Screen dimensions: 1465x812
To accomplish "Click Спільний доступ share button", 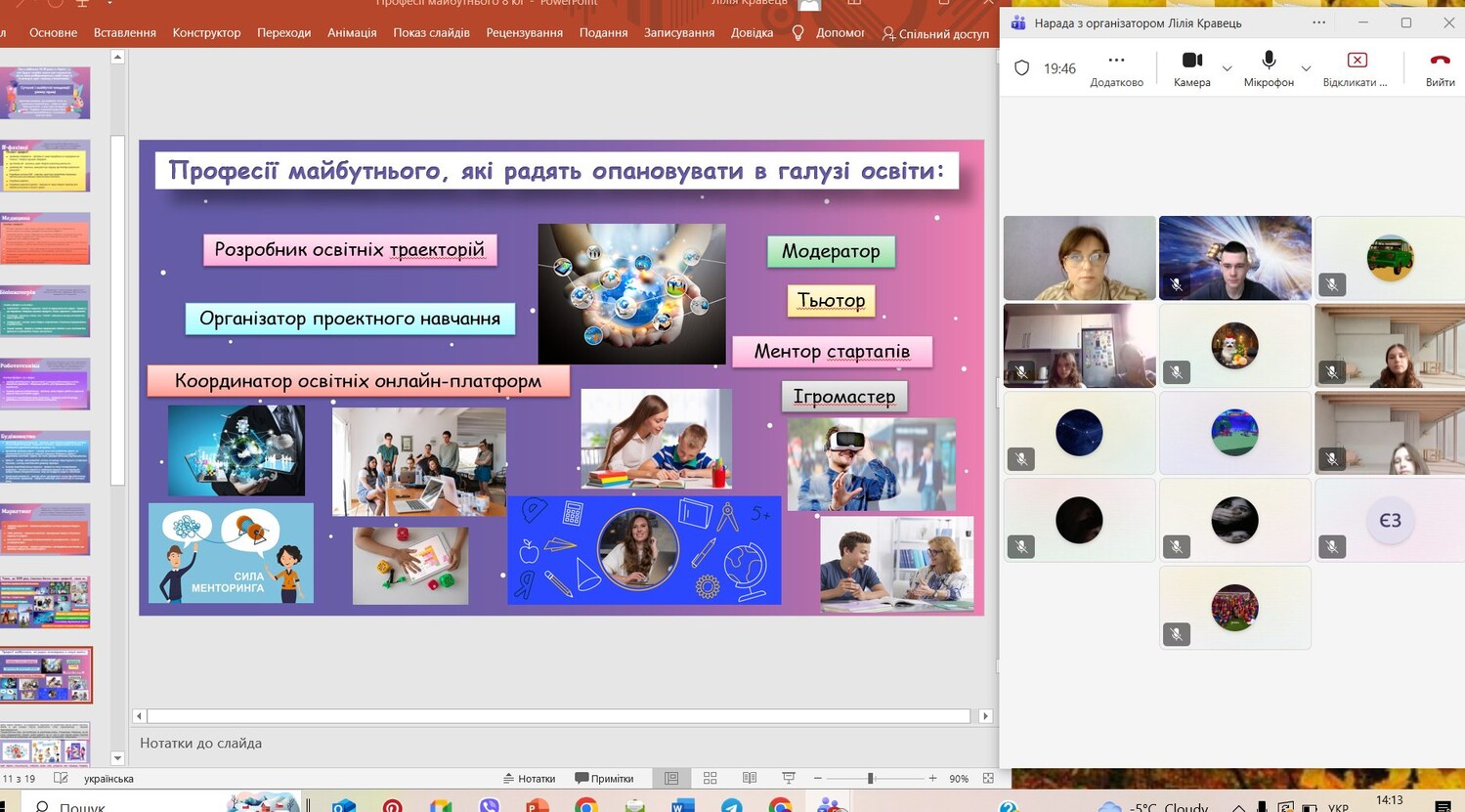I will (x=935, y=33).
